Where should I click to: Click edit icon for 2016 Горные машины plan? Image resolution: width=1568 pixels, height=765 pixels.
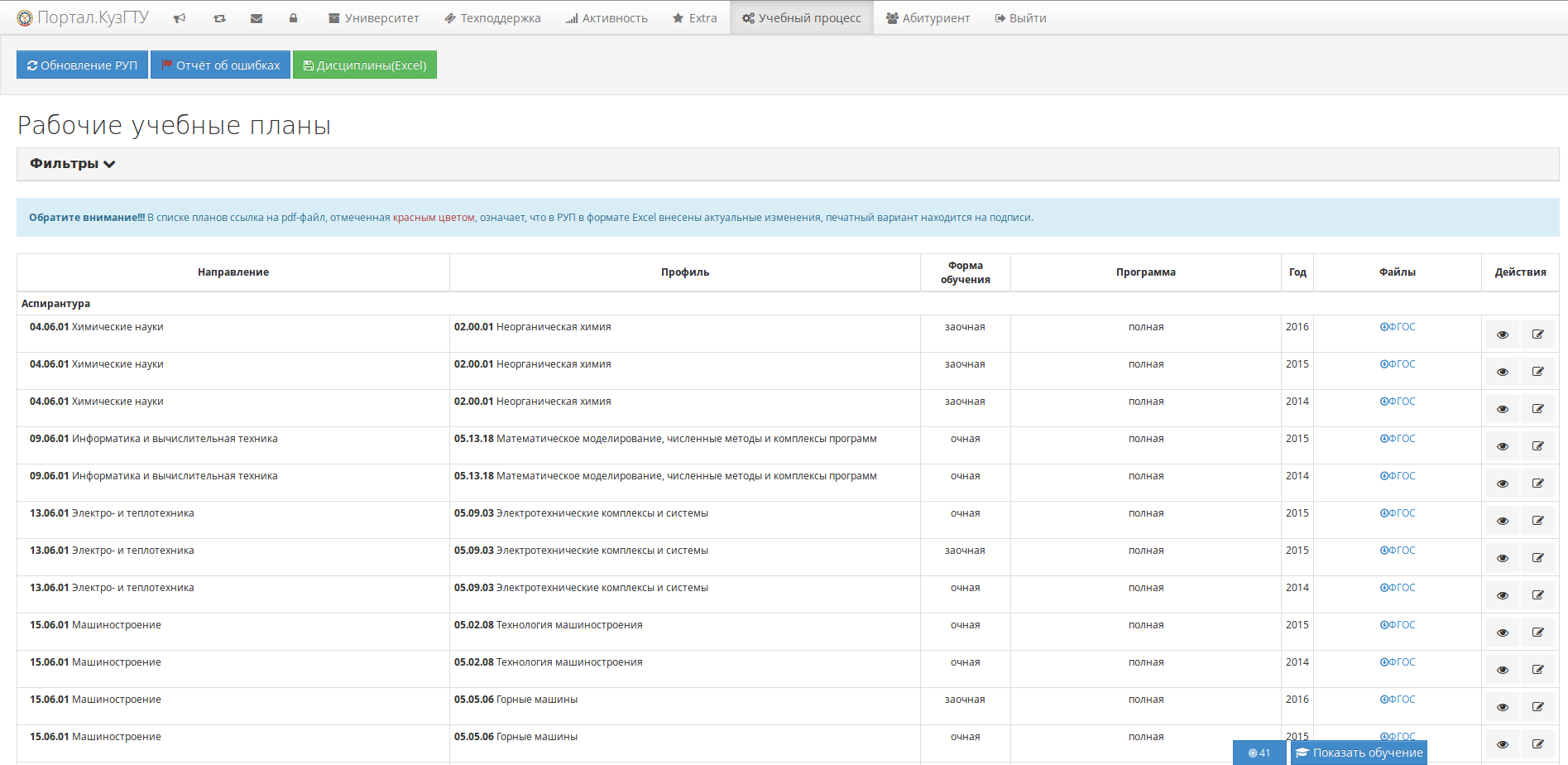[1537, 707]
